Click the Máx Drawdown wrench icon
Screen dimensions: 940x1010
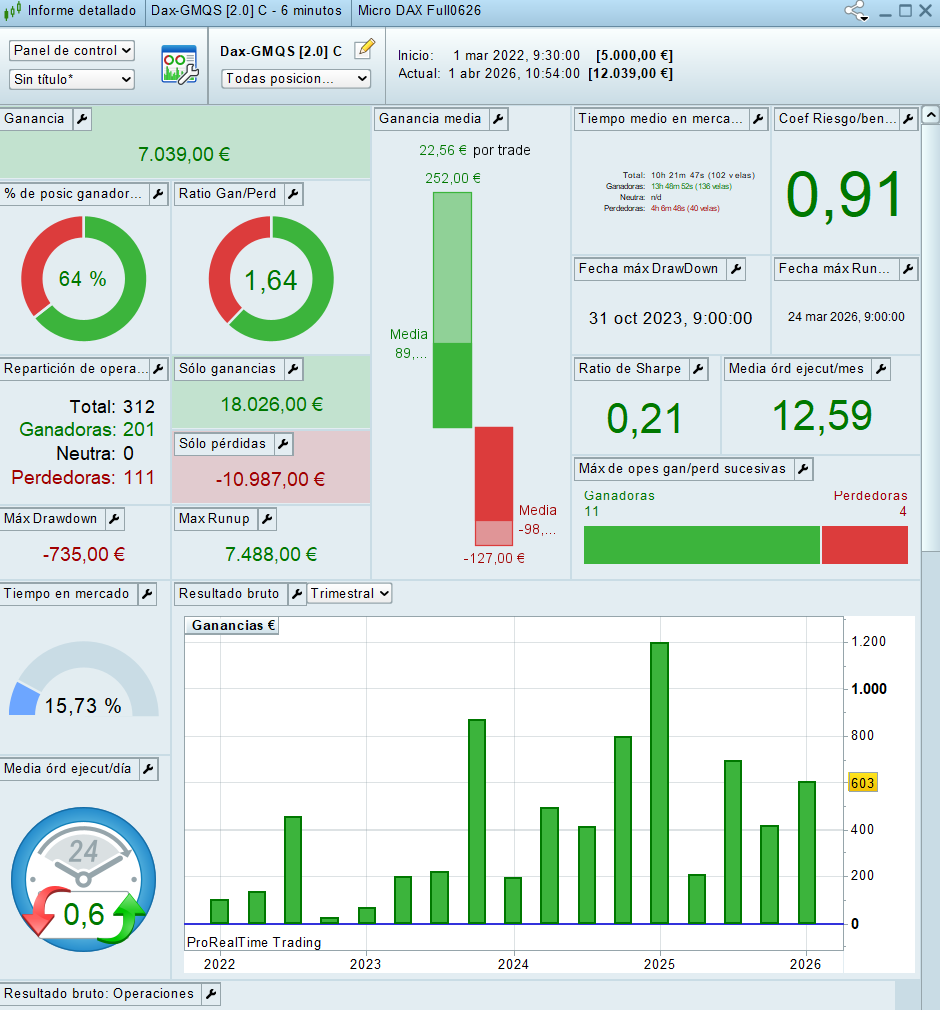(114, 519)
